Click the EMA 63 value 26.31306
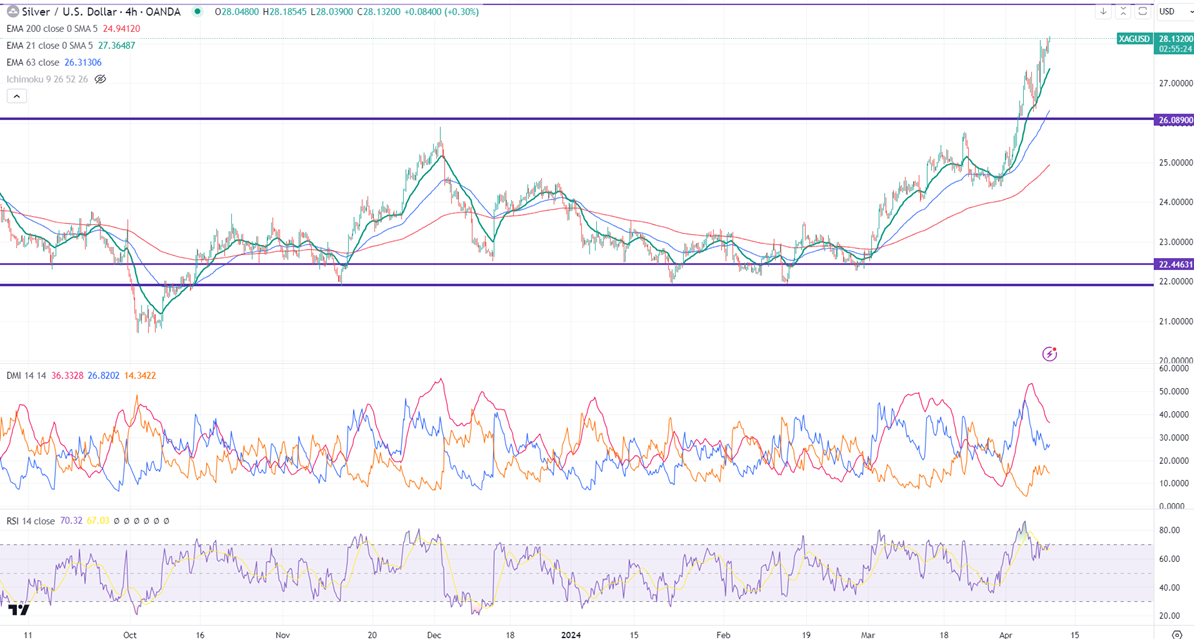The image size is (1194, 639). [82, 62]
